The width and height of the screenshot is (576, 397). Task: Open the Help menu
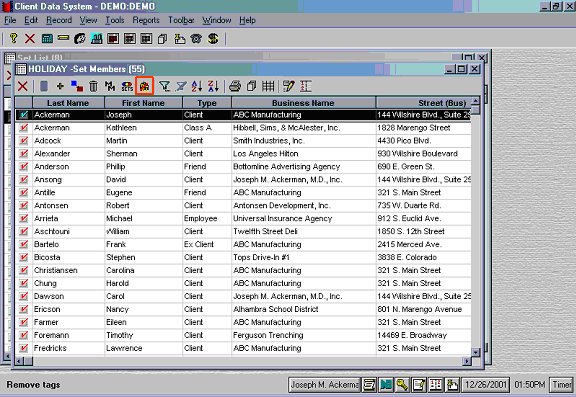(x=247, y=20)
